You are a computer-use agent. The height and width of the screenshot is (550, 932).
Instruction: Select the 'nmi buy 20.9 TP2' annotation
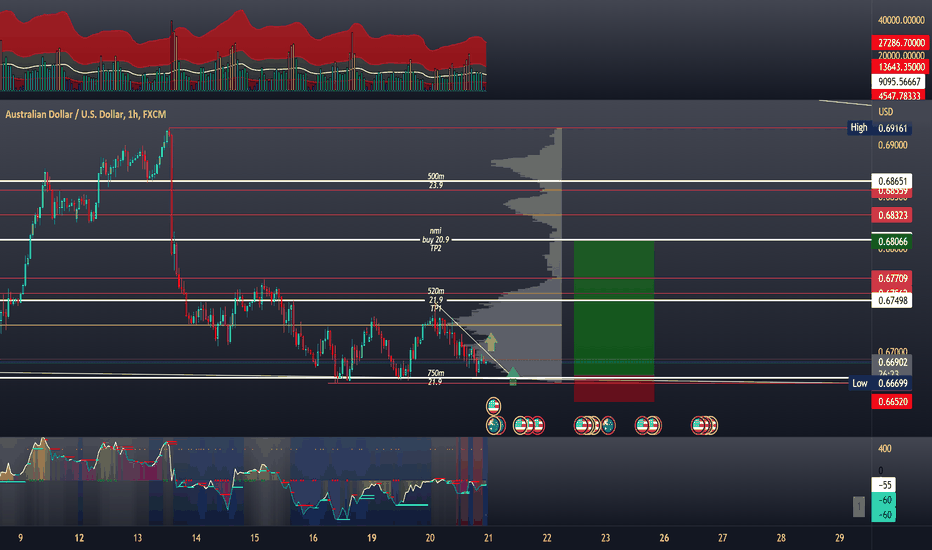(436, 240)
